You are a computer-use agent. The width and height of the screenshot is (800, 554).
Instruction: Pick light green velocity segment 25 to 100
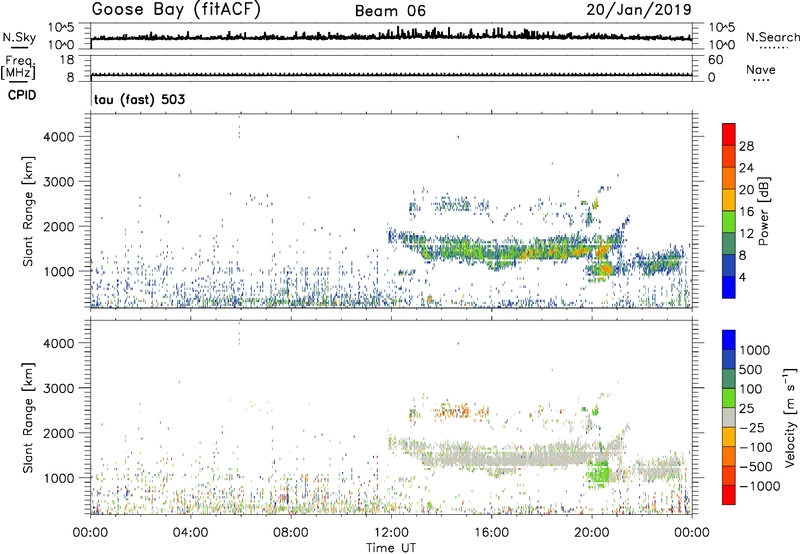pos(729,398)
